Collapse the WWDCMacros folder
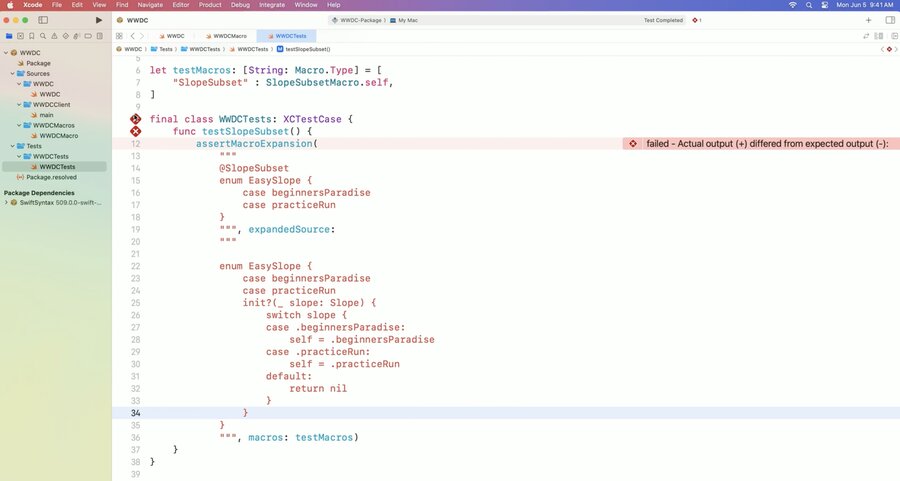The image size is (900, 481). pos(19,125)
